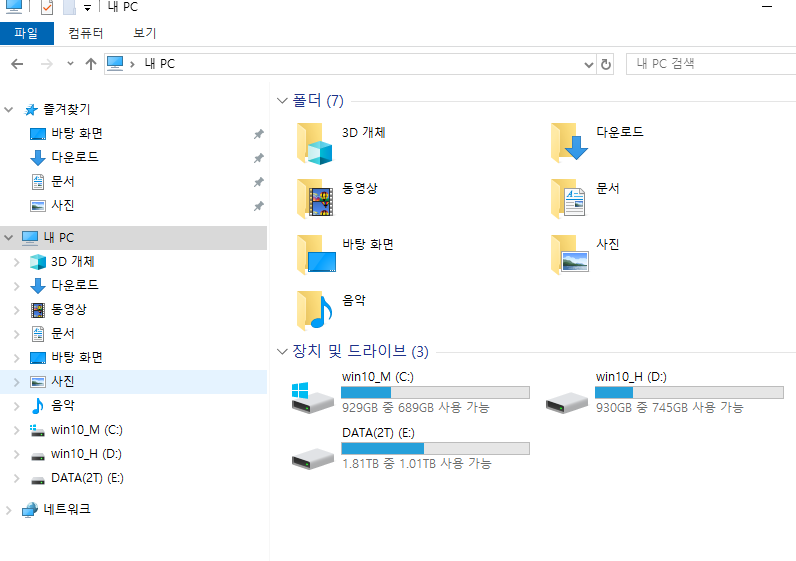Select 사진 under 내 PC tree

point(63,381)
